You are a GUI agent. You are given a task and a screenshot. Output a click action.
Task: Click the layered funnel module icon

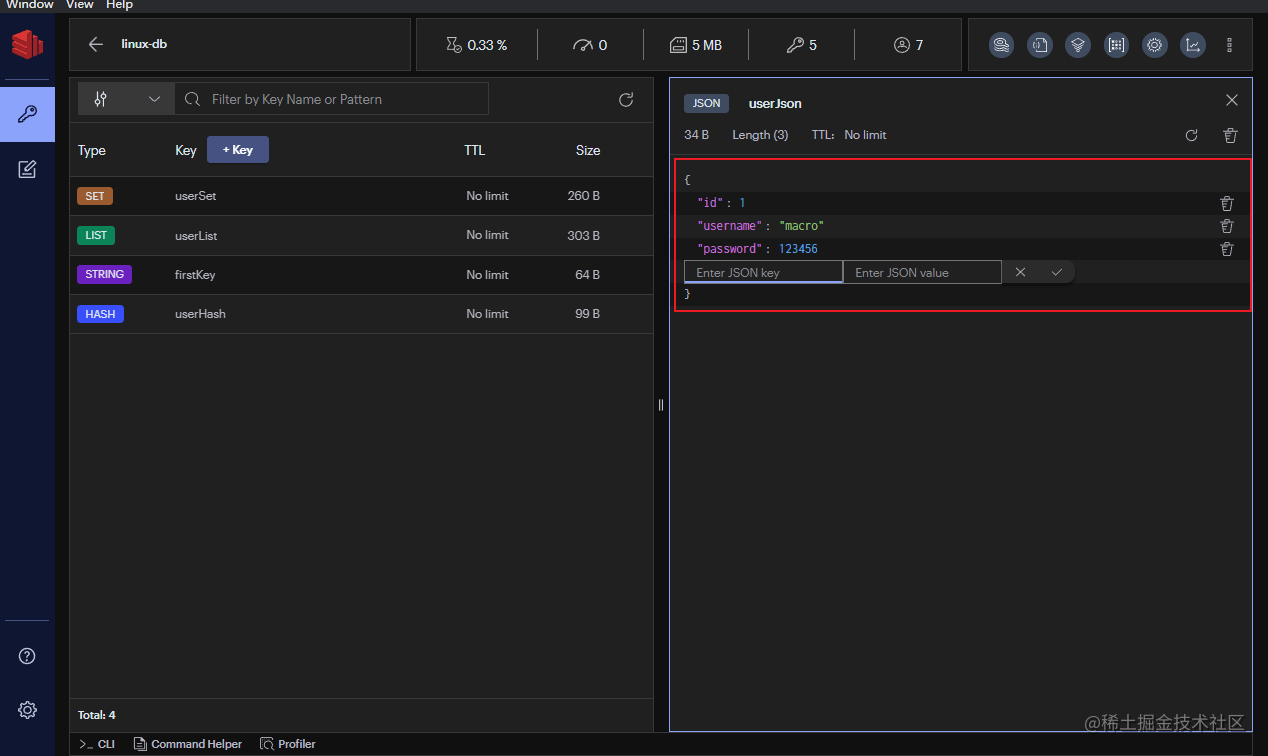pos(1077,45)
